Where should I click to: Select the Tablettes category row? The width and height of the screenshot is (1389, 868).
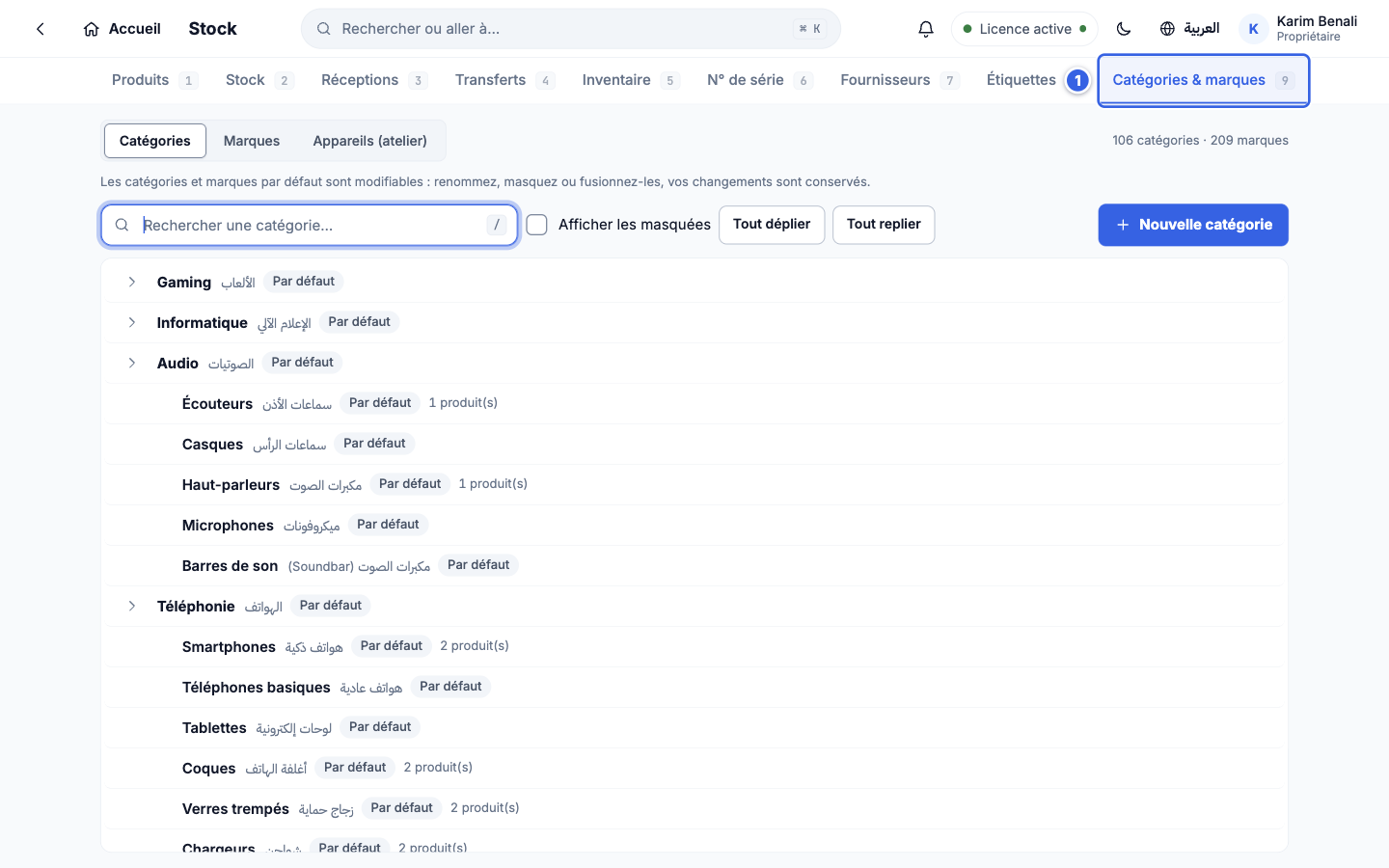pyautogui.click(x=694, y=727)
